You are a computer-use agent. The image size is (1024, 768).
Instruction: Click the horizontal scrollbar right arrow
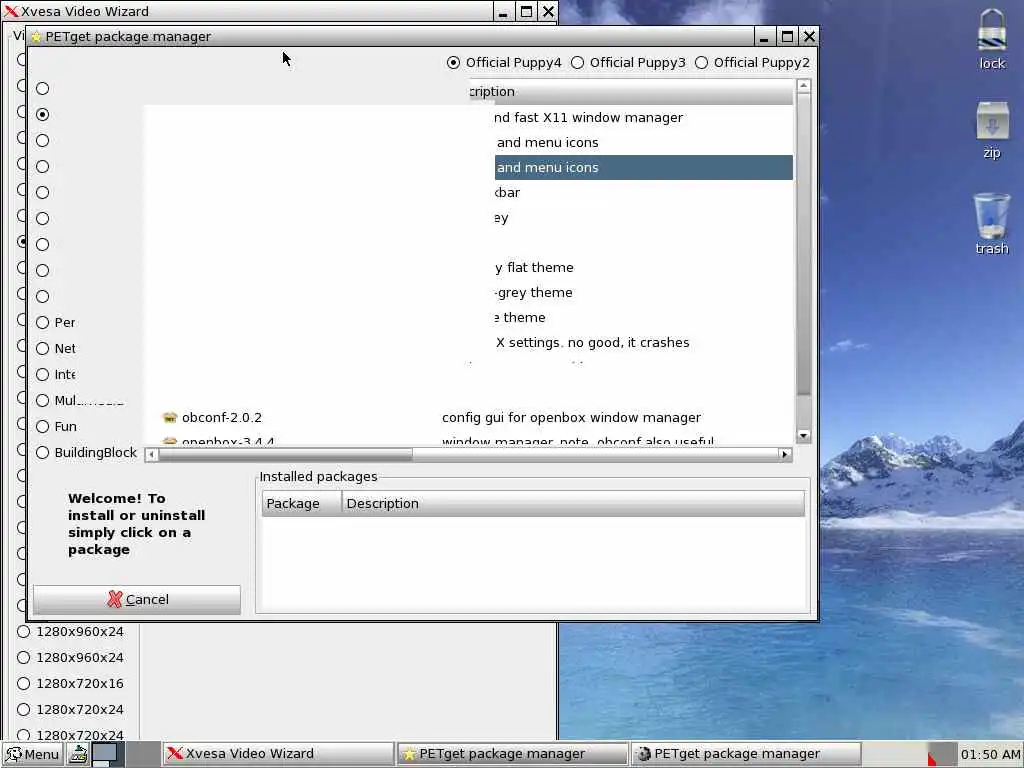(785, 455)
